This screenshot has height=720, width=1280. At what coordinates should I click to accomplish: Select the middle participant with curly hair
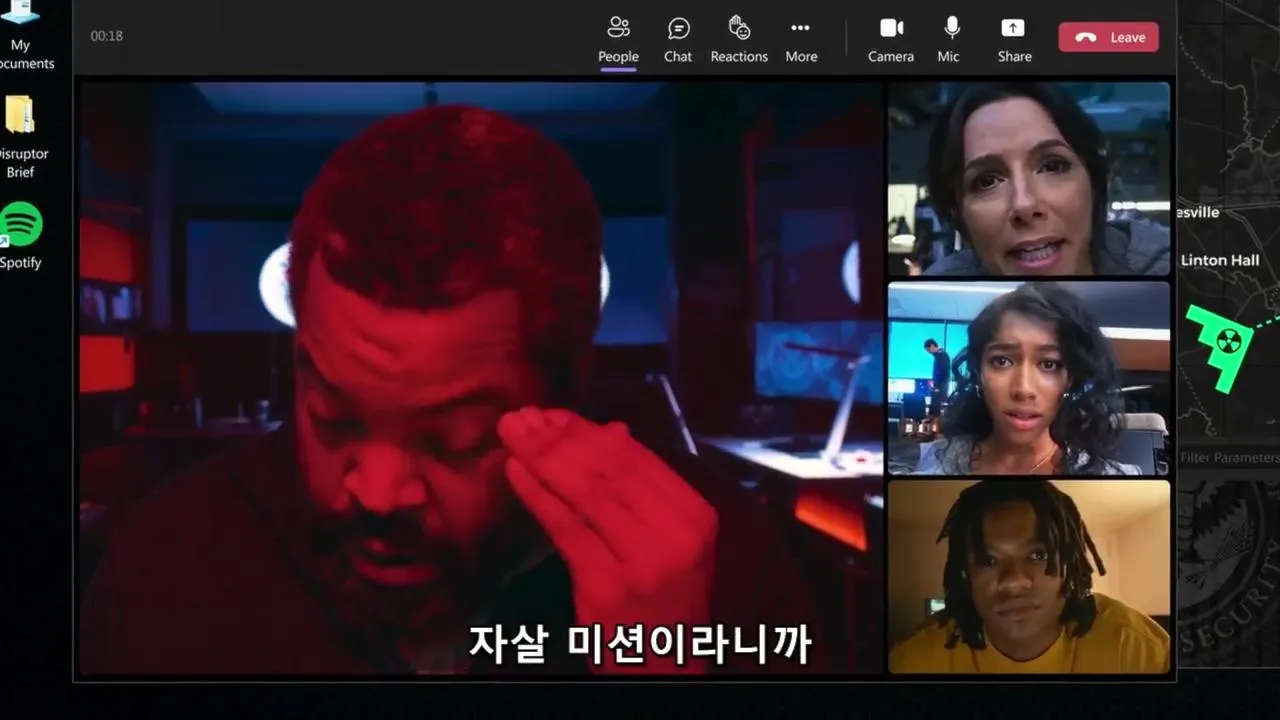click(x=1029, y=378)
